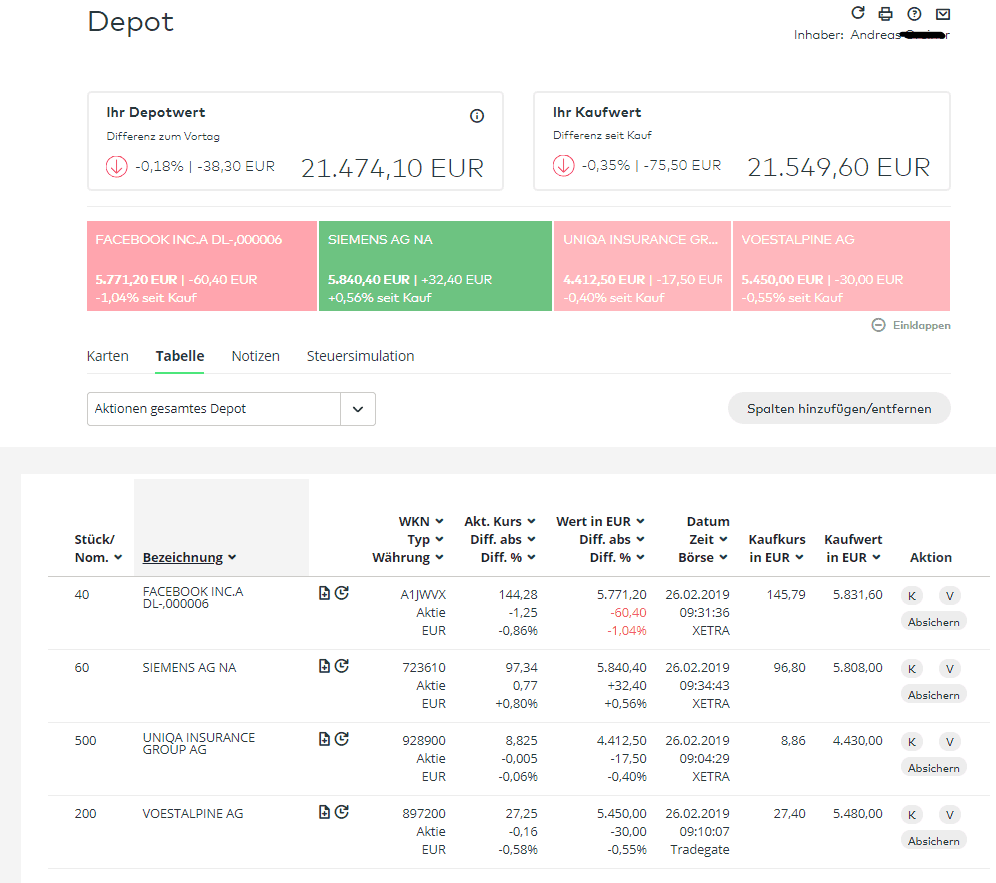The image size is (996, 883).
Task: Click the Depot page heading
Action: [130, 22]
